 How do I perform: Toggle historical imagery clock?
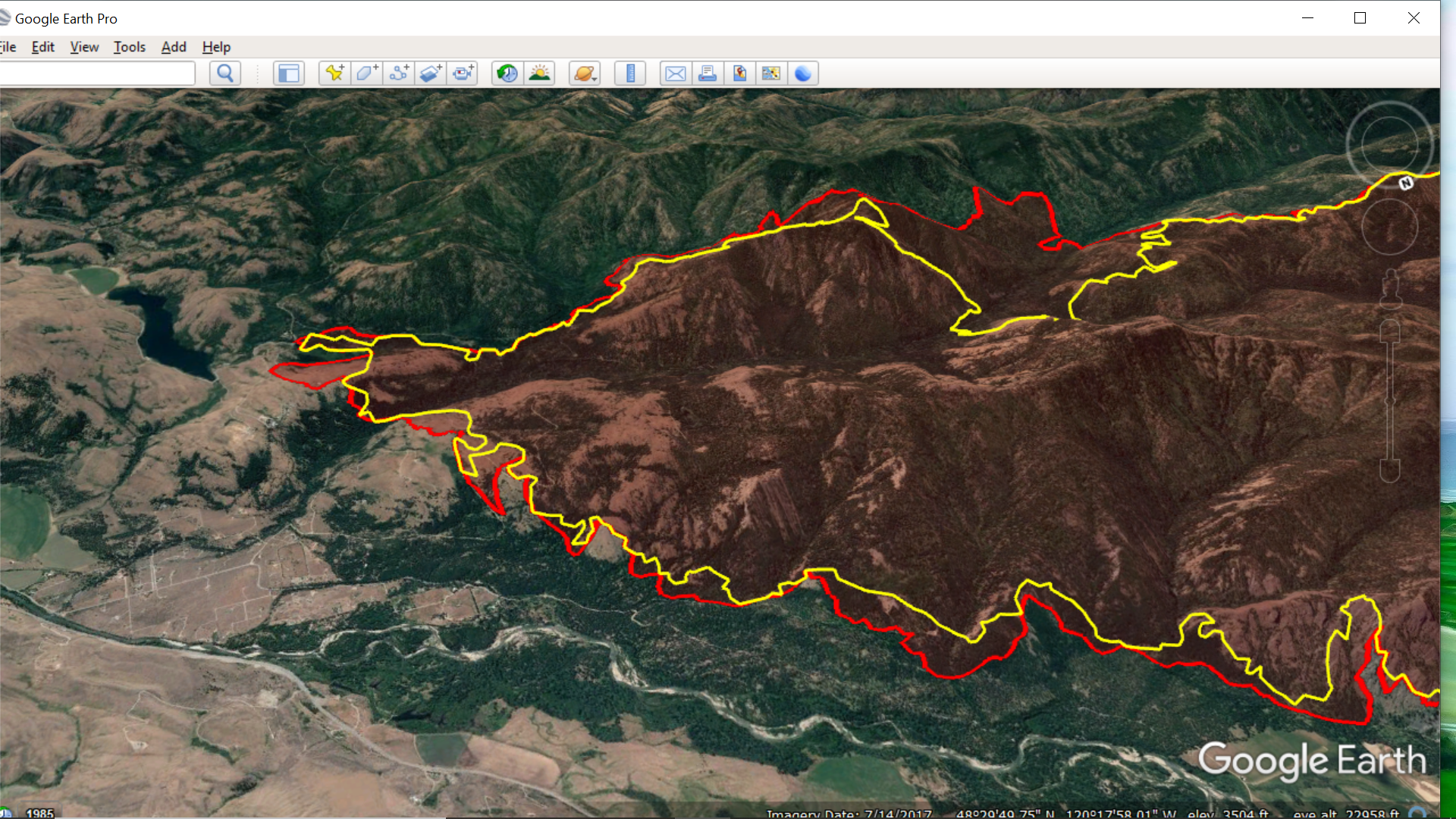tap(507, 74)
